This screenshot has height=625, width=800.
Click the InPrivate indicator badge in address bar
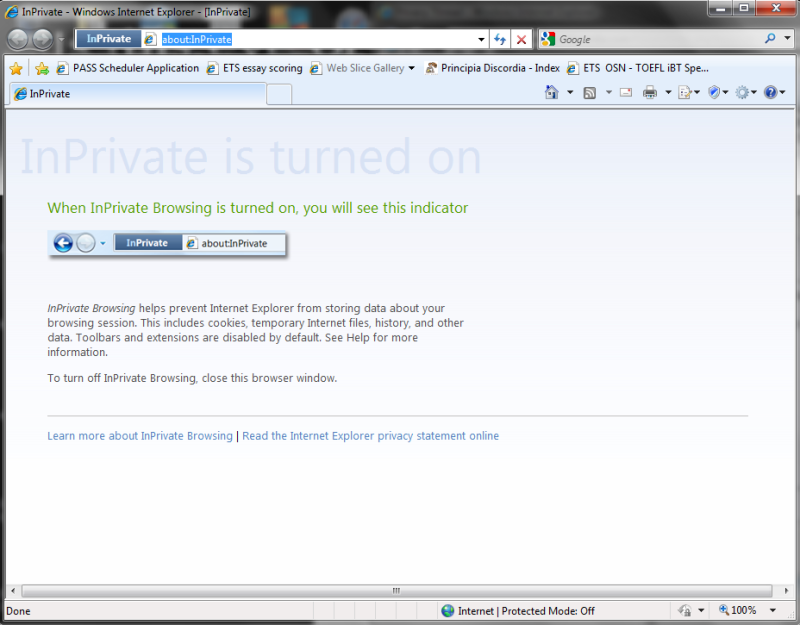coord(109,39)
